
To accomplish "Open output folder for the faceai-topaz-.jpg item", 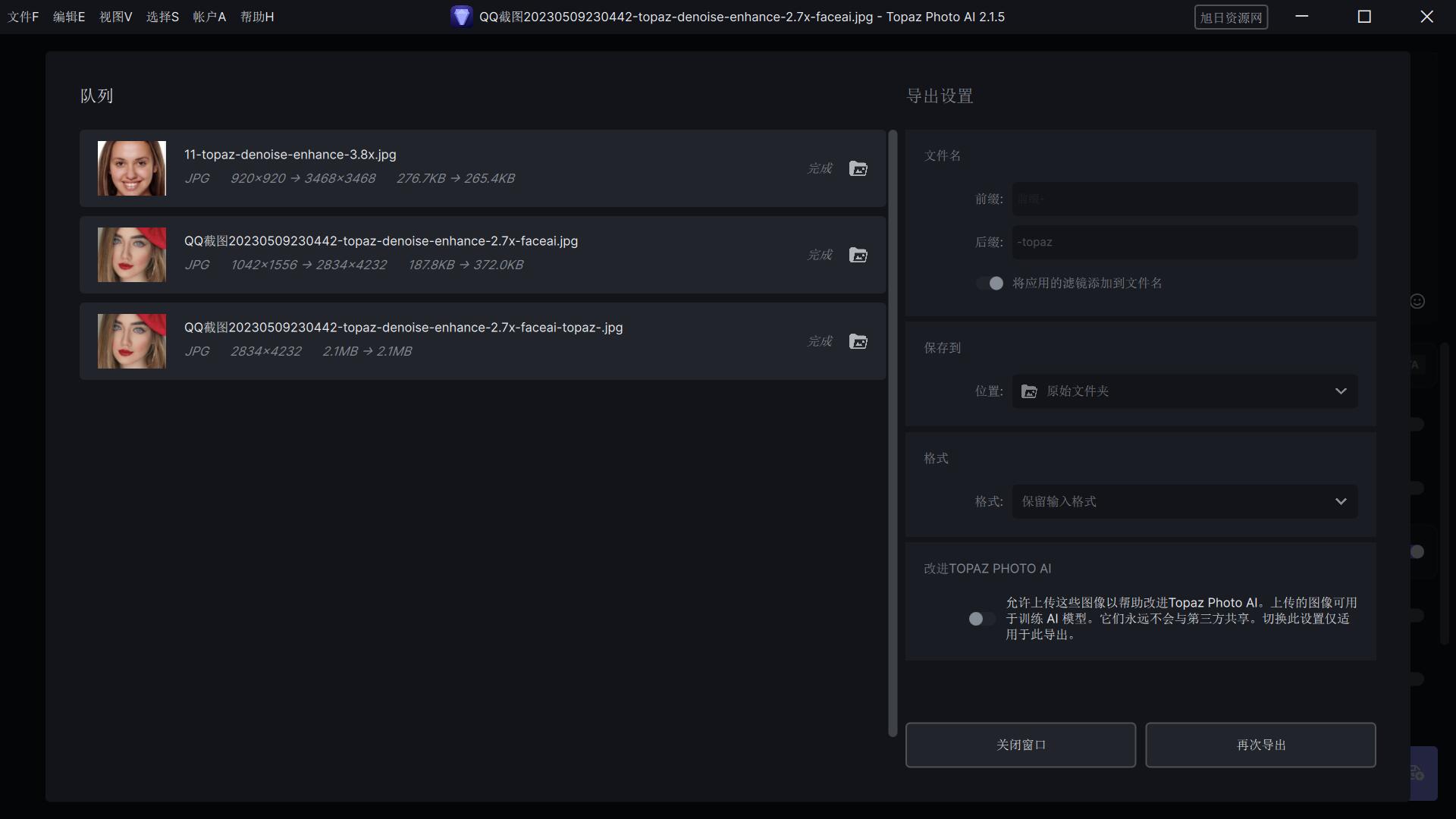I will (858, 341).
